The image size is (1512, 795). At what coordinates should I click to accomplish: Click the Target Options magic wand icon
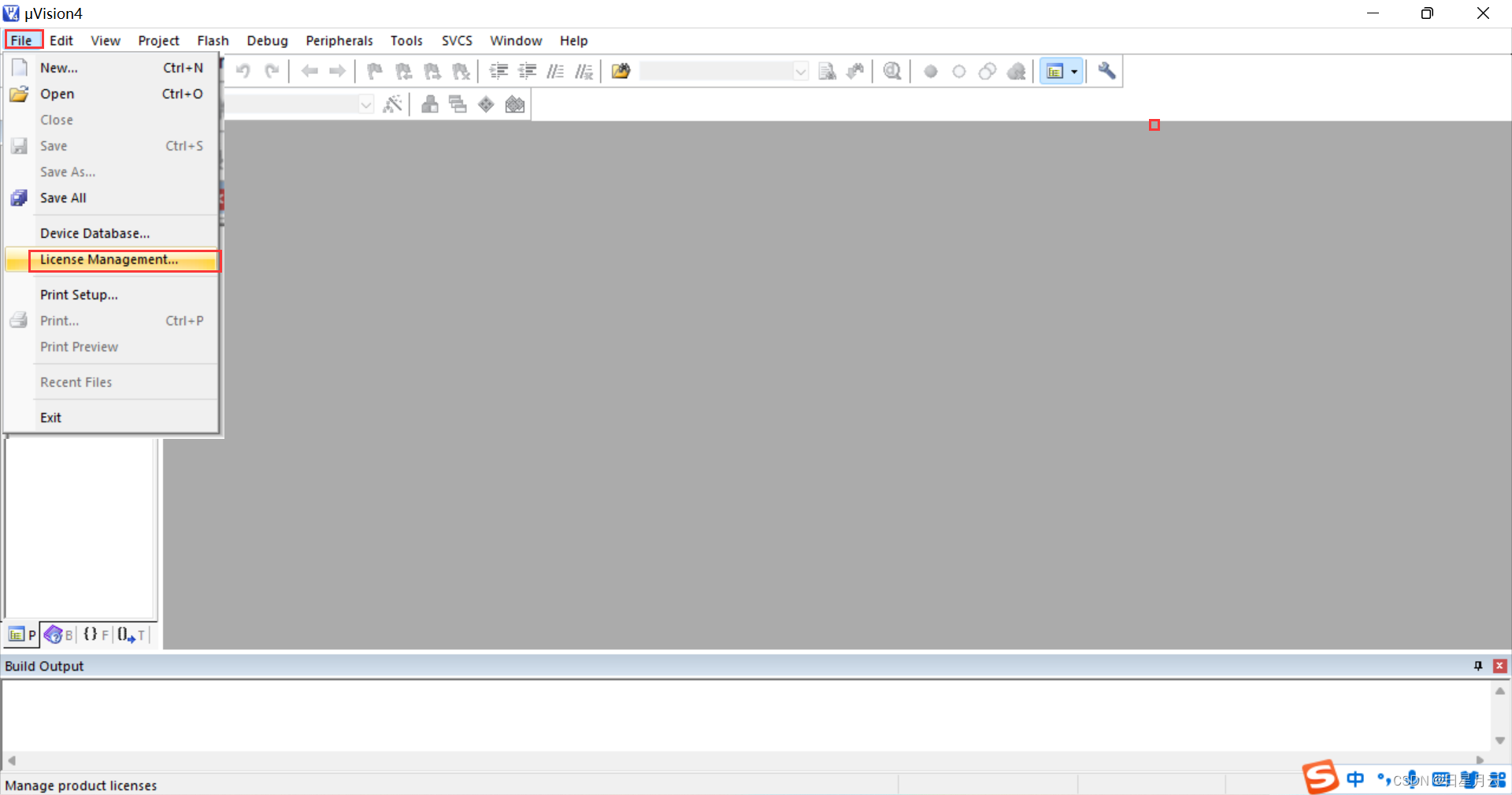[392, 104]
